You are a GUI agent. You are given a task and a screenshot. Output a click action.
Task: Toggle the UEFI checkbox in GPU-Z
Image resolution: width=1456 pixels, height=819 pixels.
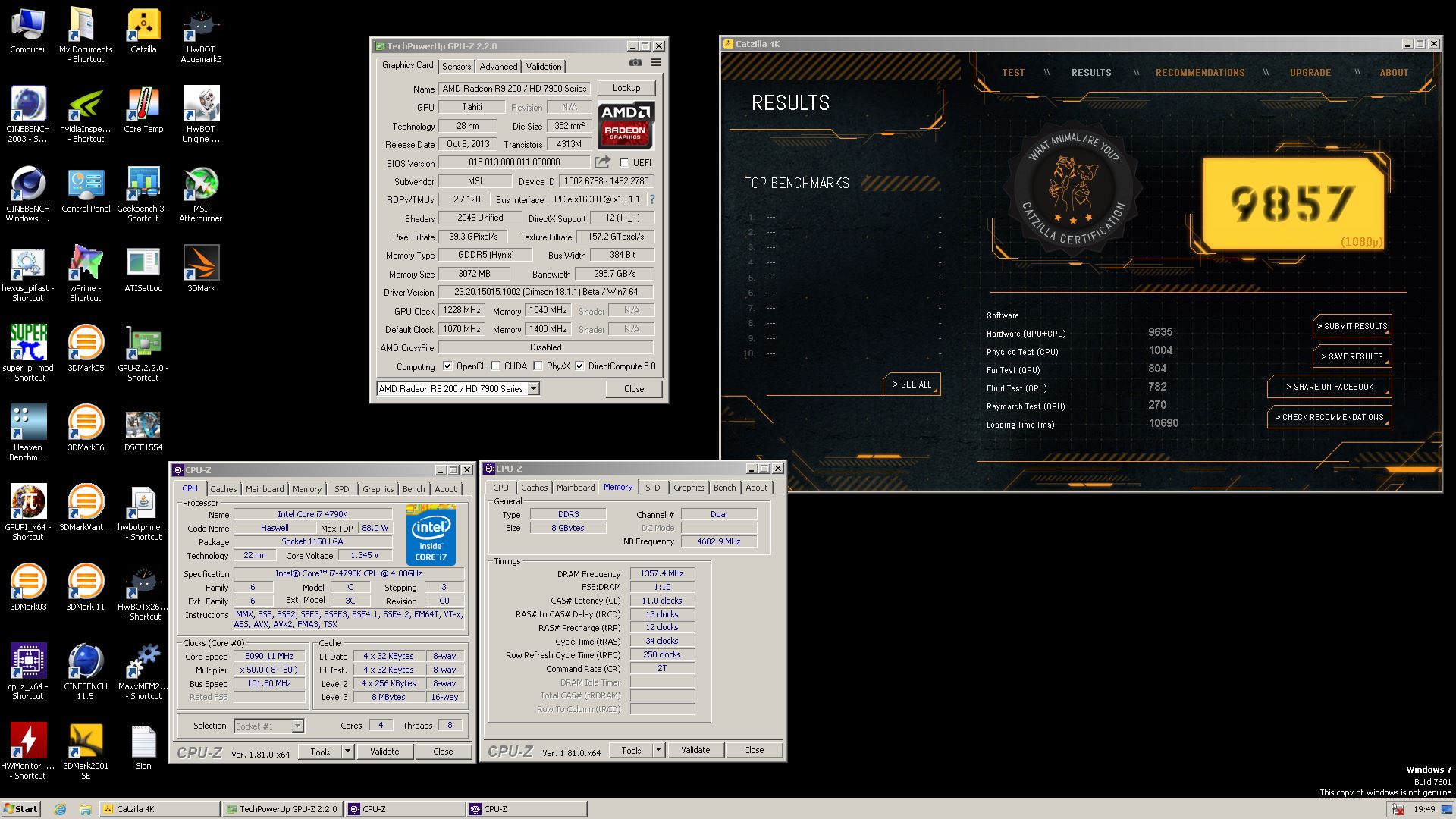pos(624,162)
